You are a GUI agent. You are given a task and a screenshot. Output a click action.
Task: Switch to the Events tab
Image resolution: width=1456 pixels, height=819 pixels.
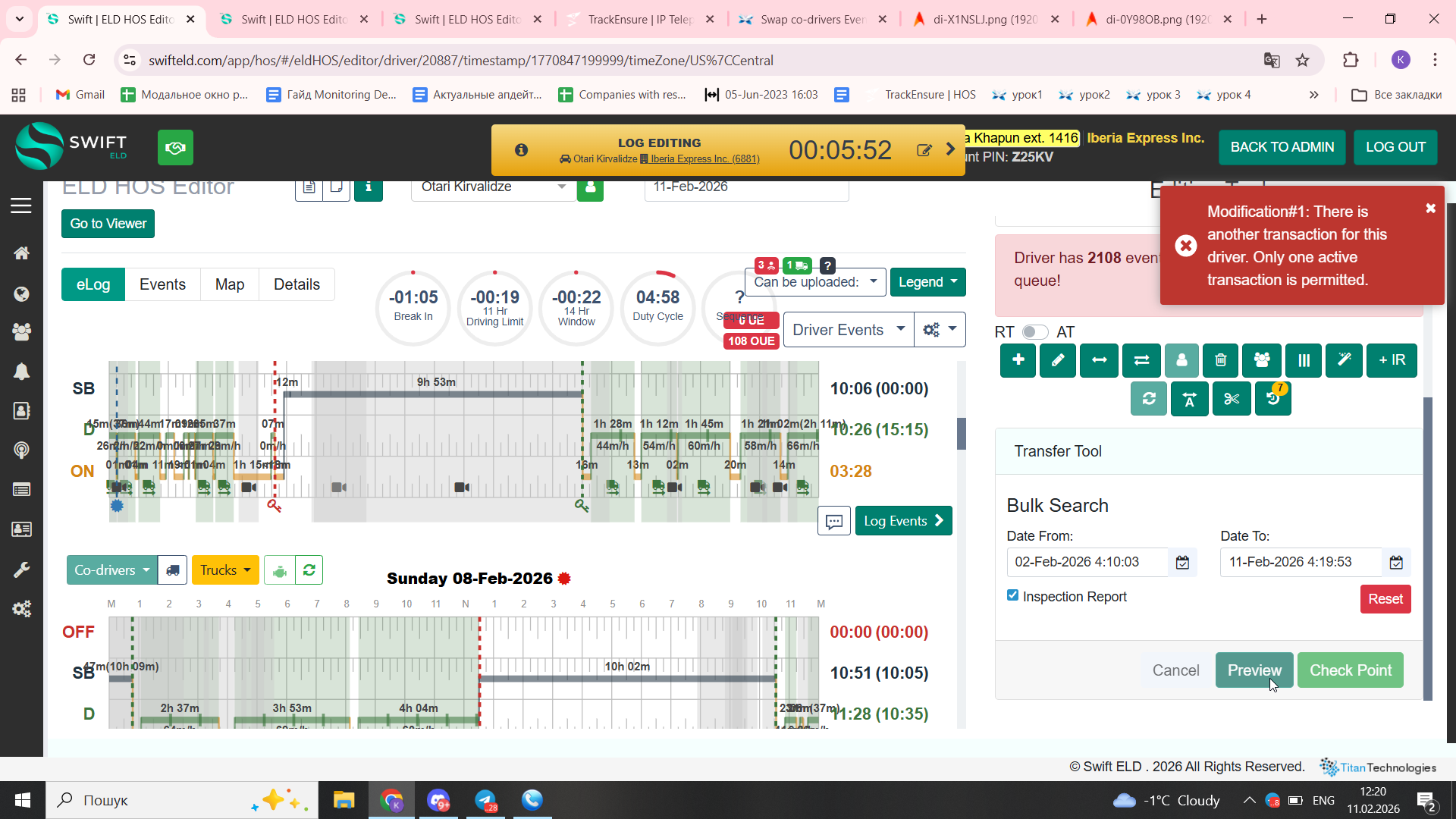tap(162, 284)
